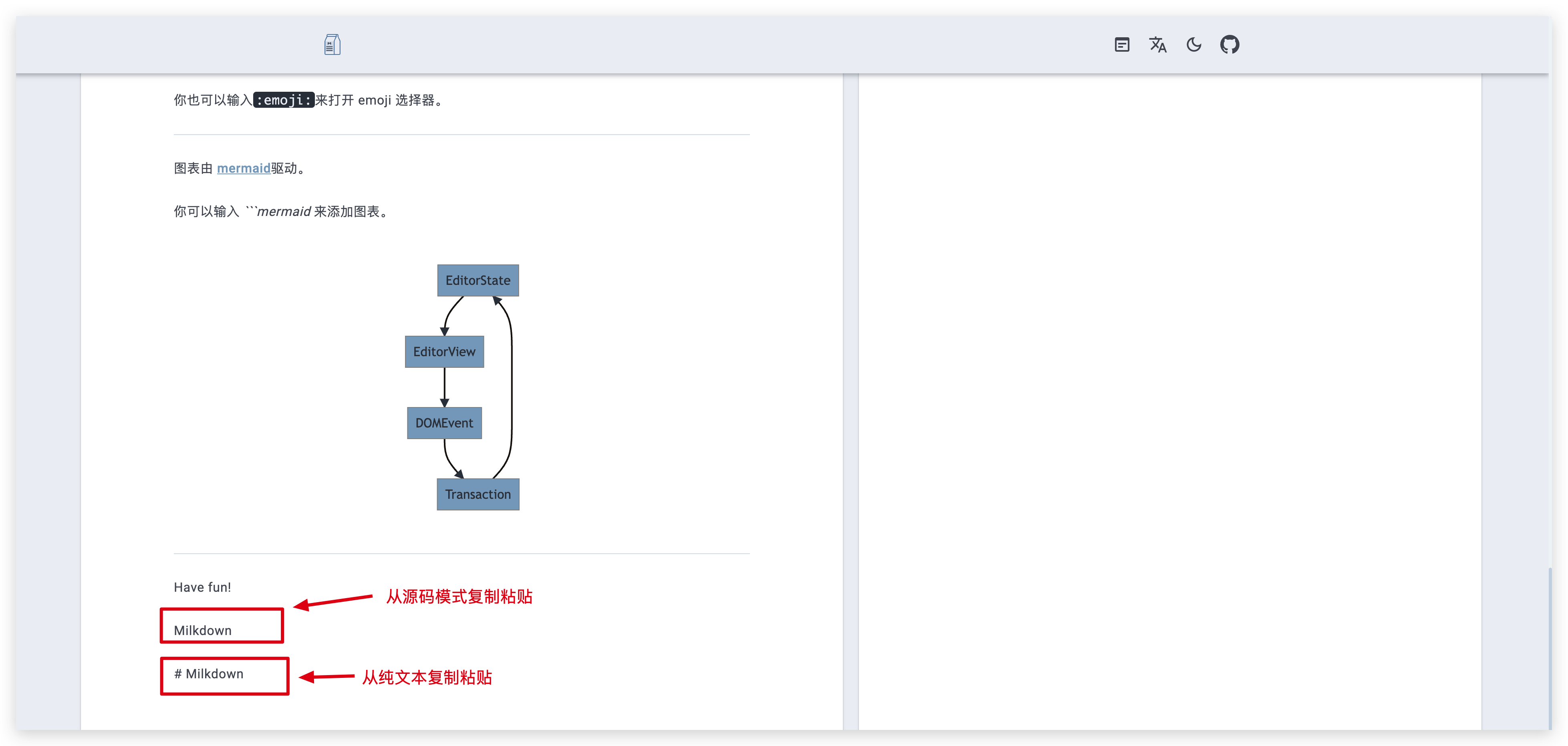The height and width of the screenshot is (746, 1568).
Task: Toggle dark theme via the moon button
Action: pos(1194,44)
